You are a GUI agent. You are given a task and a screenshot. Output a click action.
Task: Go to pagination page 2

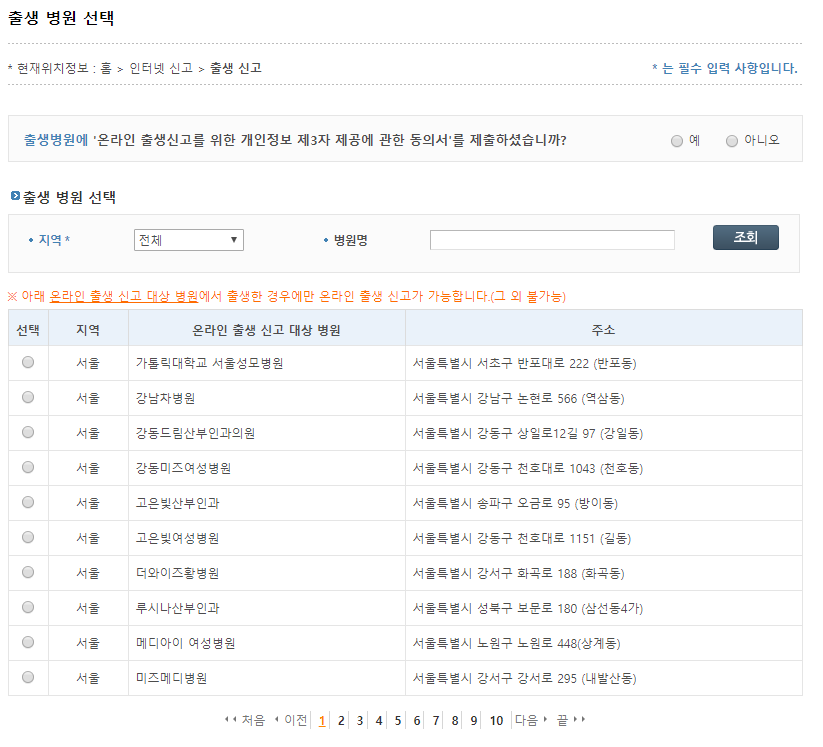click(341, 720)
